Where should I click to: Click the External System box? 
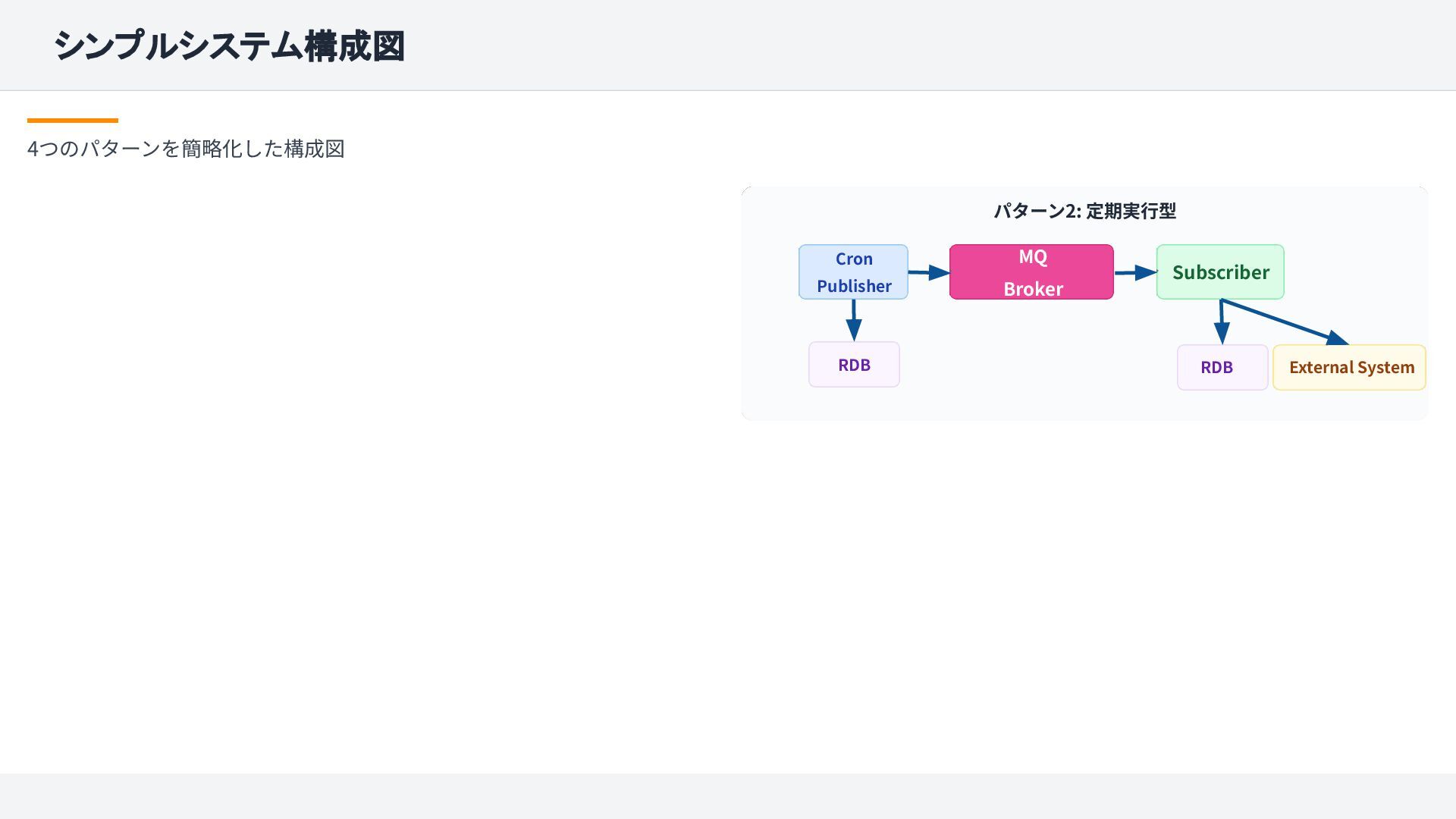1349,368
